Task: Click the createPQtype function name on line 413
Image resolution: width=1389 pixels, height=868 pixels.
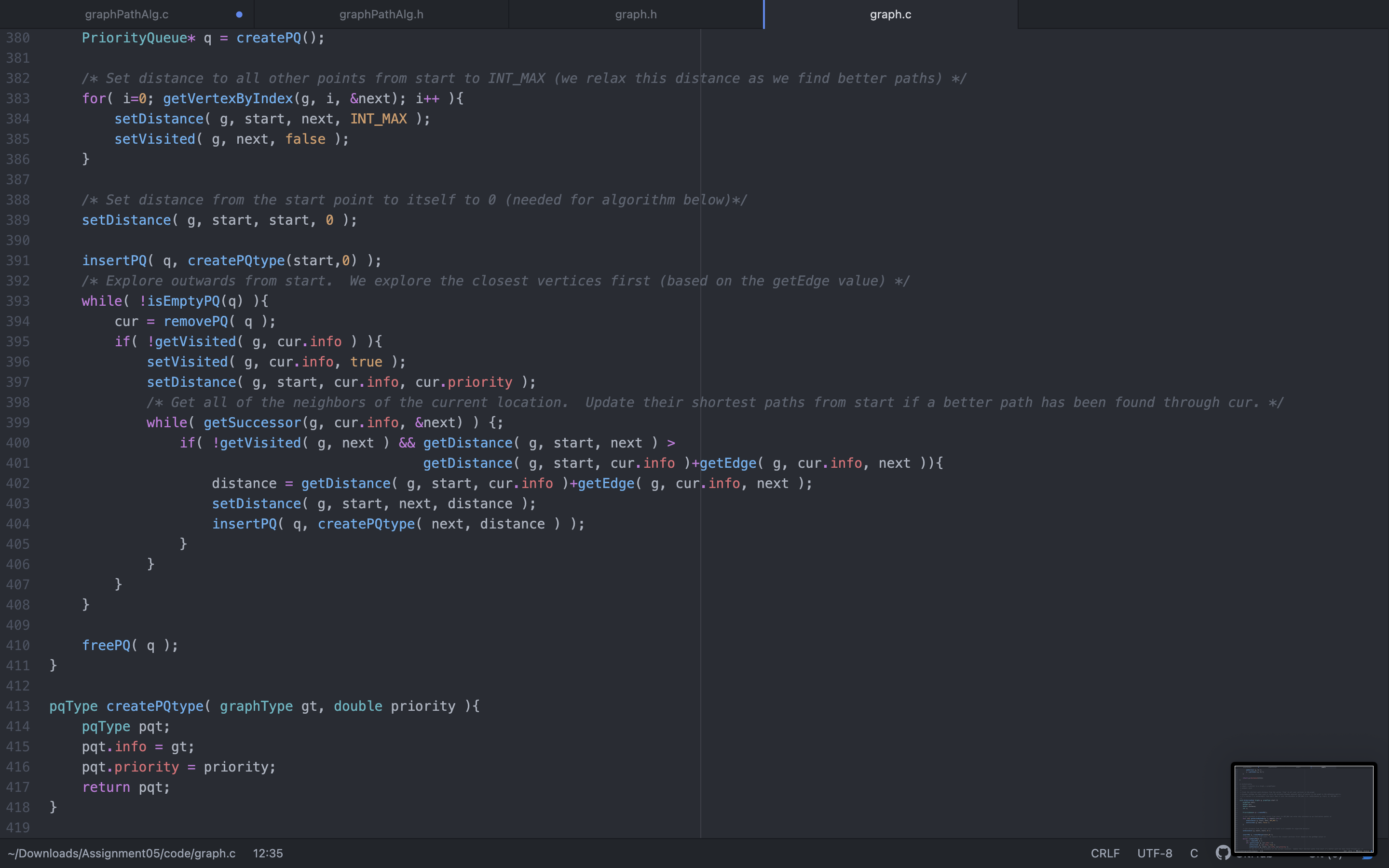Action: [155, 706]
